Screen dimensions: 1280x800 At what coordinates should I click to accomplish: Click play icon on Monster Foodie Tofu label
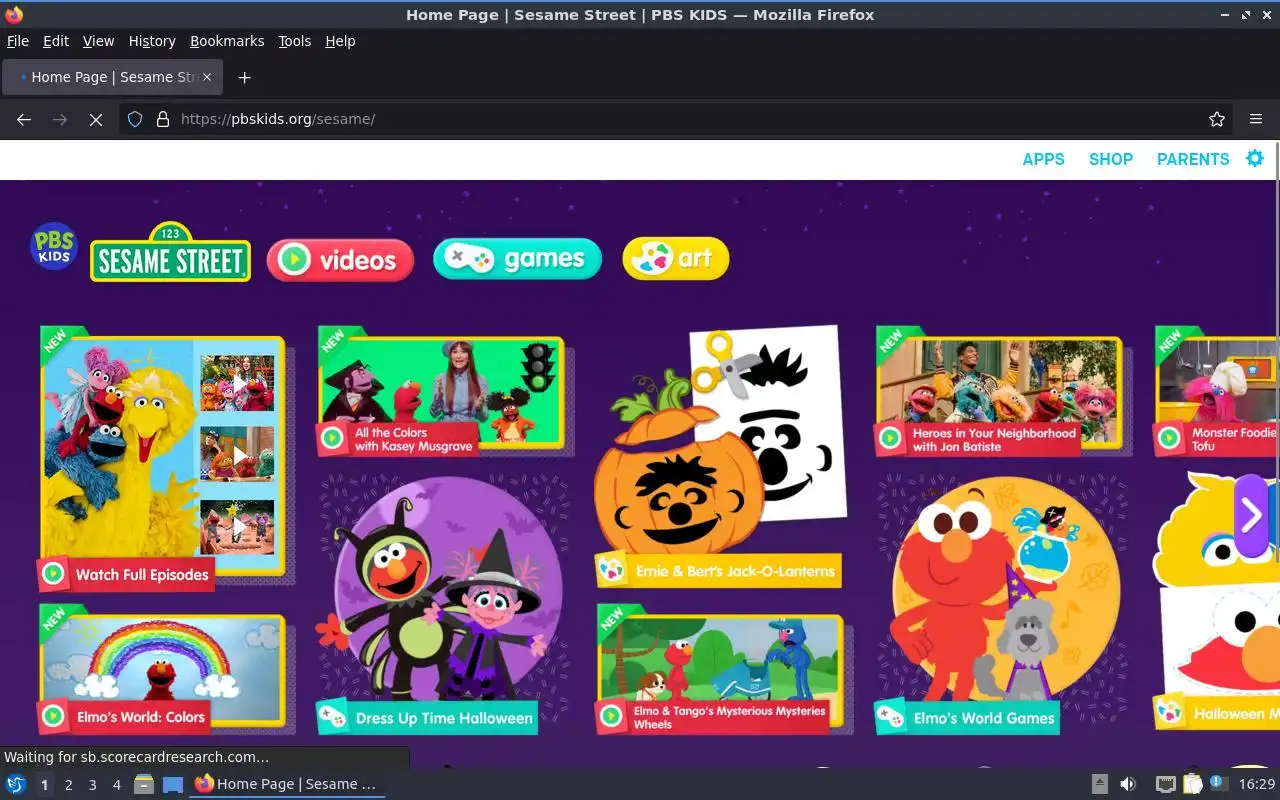[1169, 437]
